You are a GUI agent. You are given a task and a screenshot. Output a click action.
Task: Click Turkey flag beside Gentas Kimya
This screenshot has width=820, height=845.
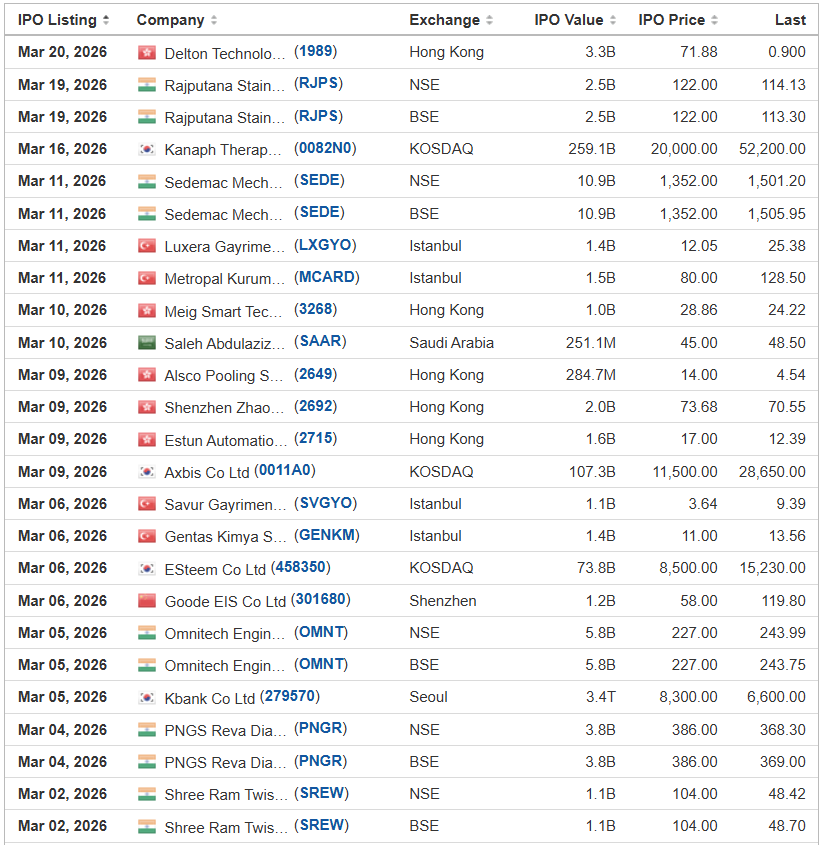147,536
